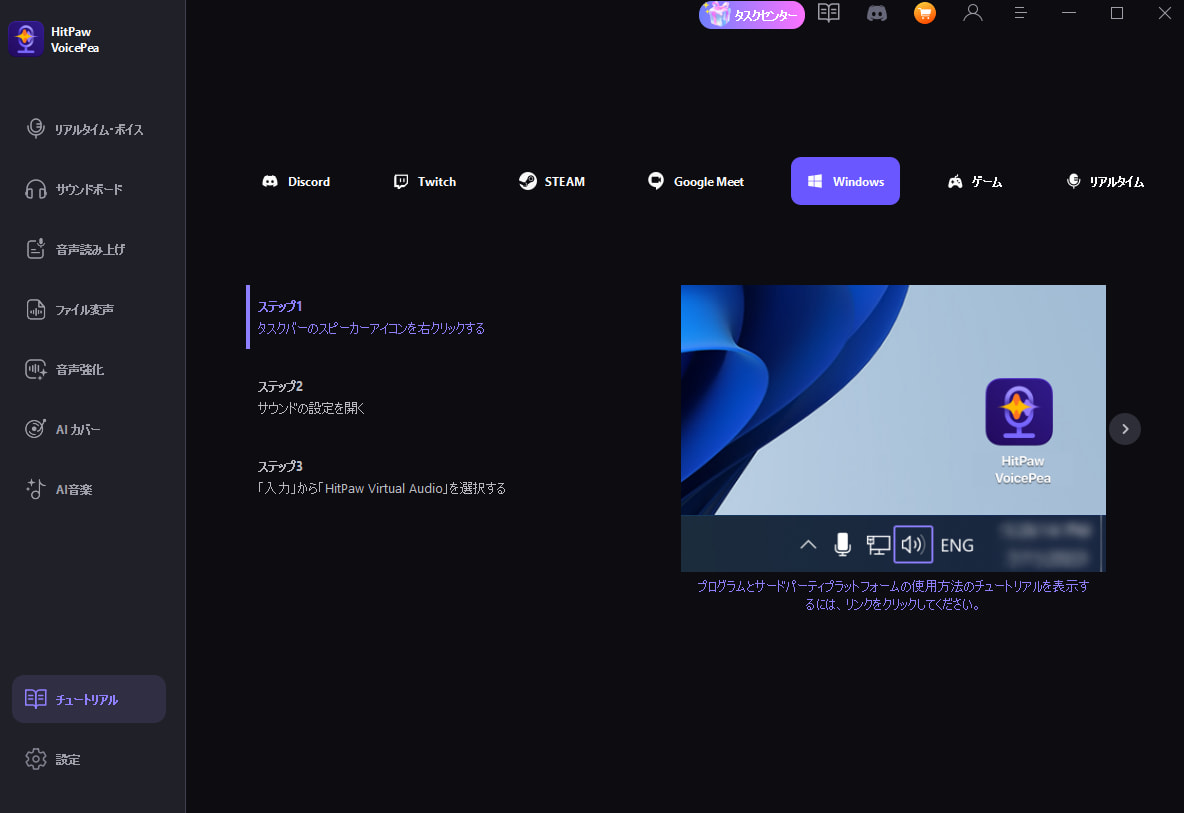Click the tutorial link text below image

pos(892,595)
